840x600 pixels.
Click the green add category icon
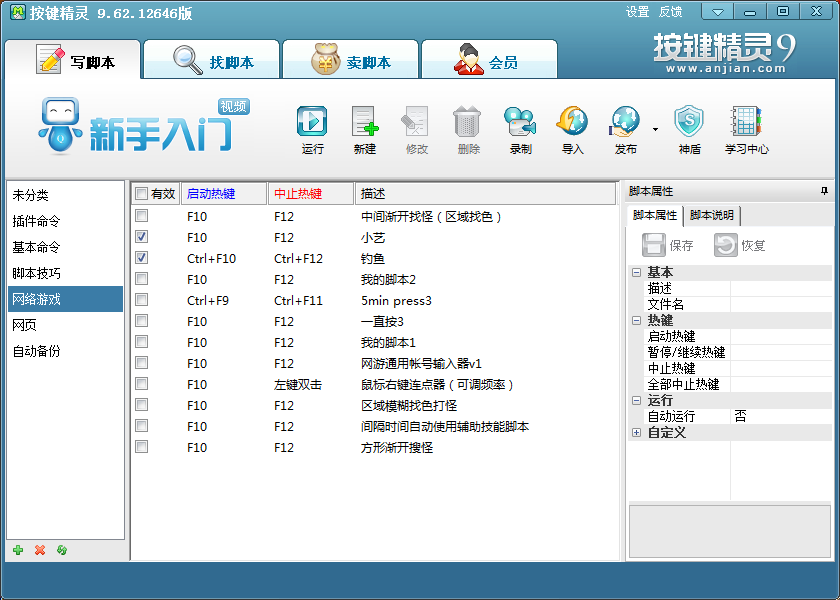[18, 550]
